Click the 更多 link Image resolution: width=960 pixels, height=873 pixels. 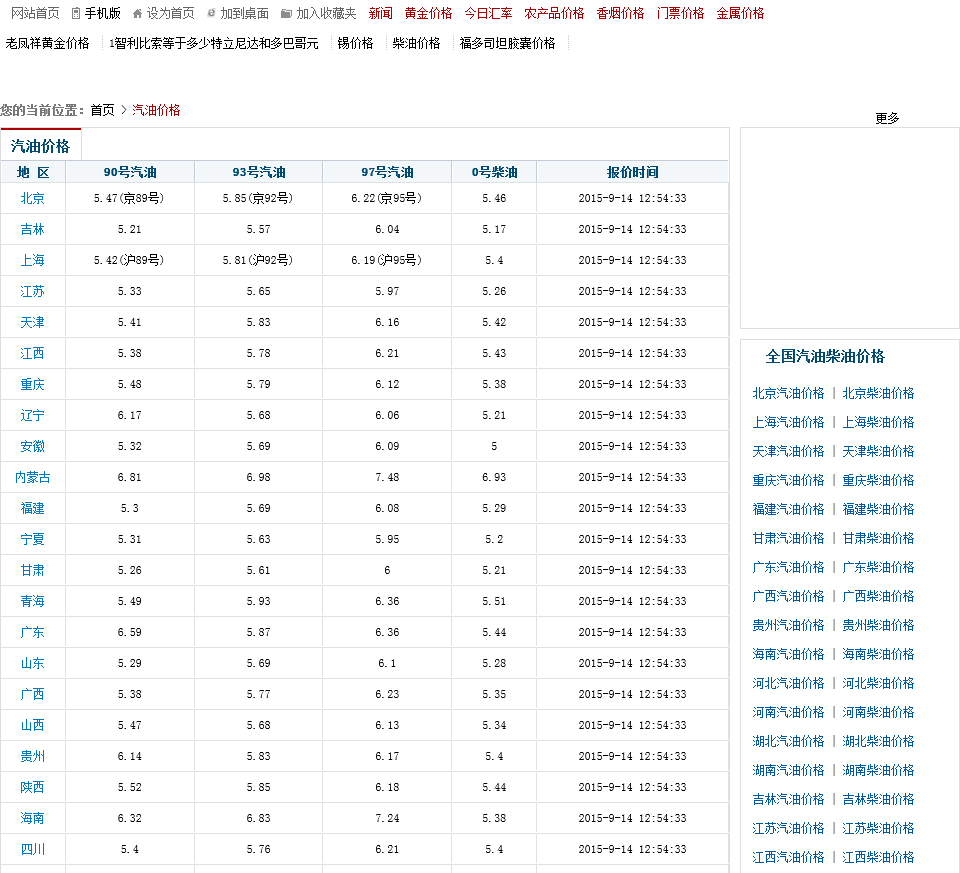point(887,118)
